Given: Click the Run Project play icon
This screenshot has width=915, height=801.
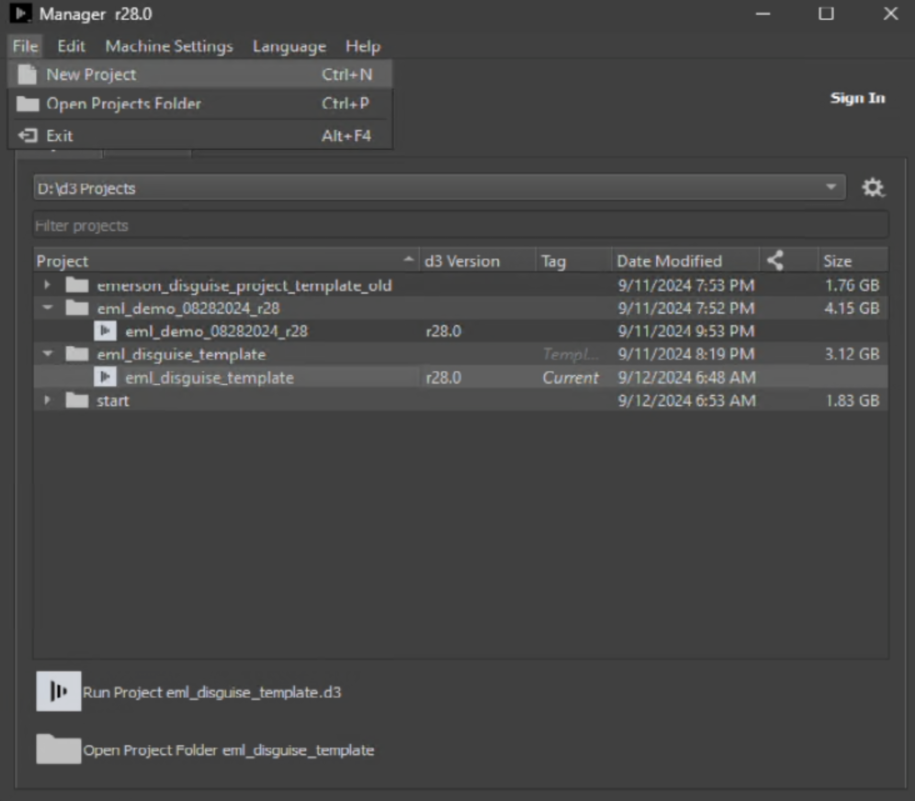Looking at the screenshot, I should [x=58, y=691].
